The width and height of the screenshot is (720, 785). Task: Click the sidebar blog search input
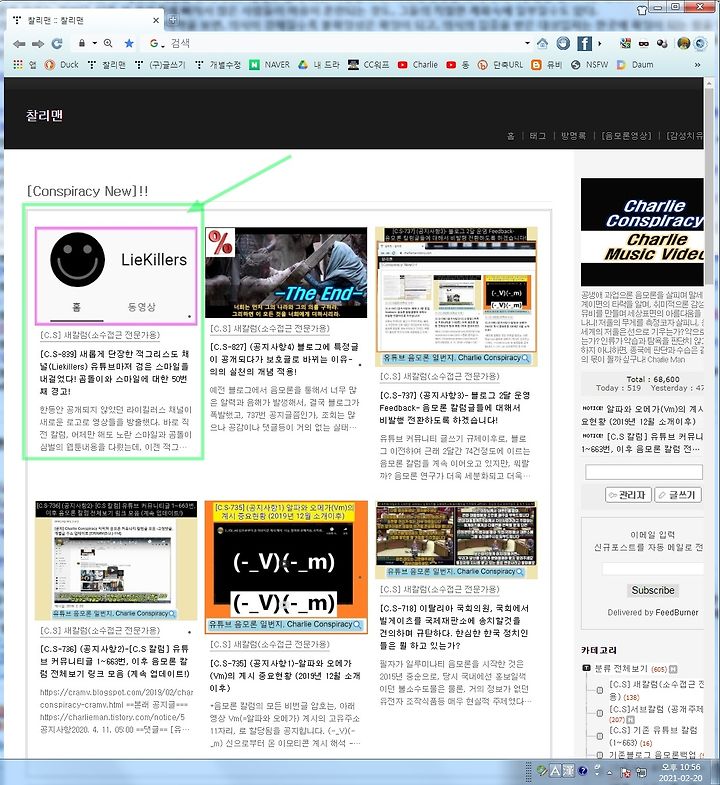click(x=644, y=472)
